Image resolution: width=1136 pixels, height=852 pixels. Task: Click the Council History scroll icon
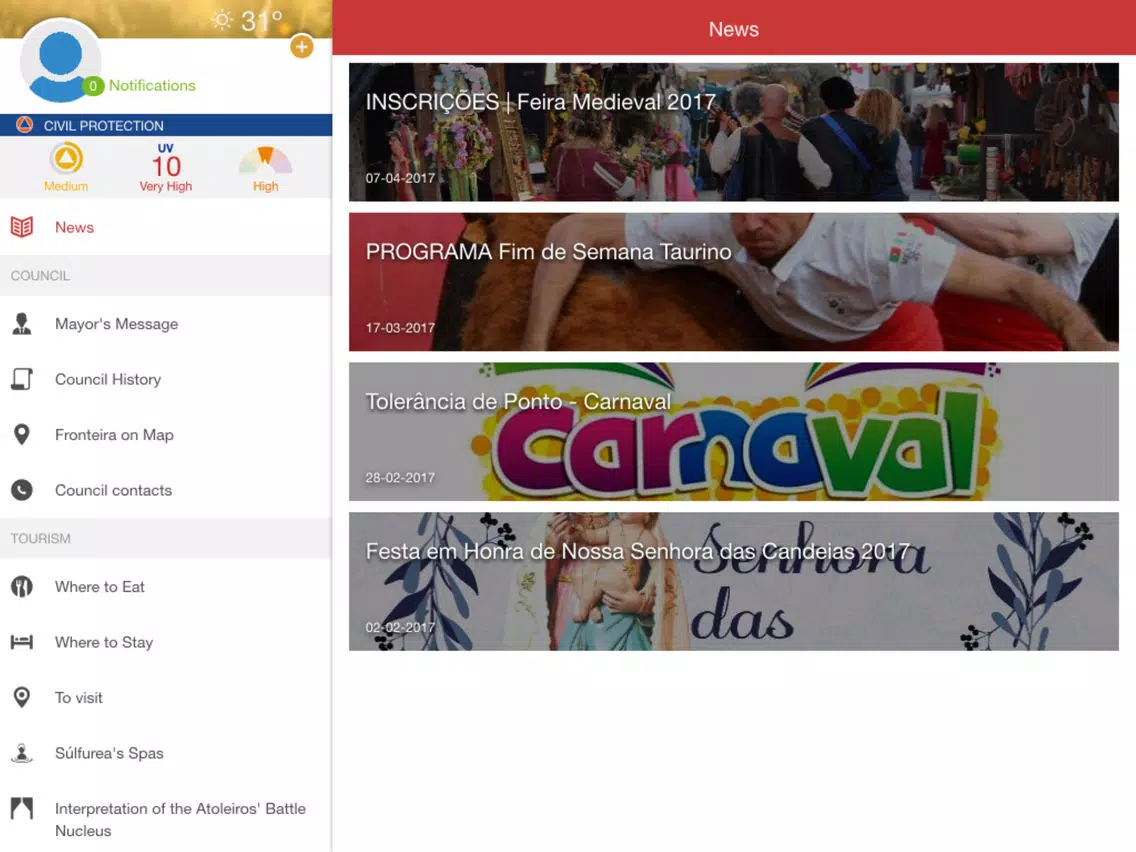22,379
